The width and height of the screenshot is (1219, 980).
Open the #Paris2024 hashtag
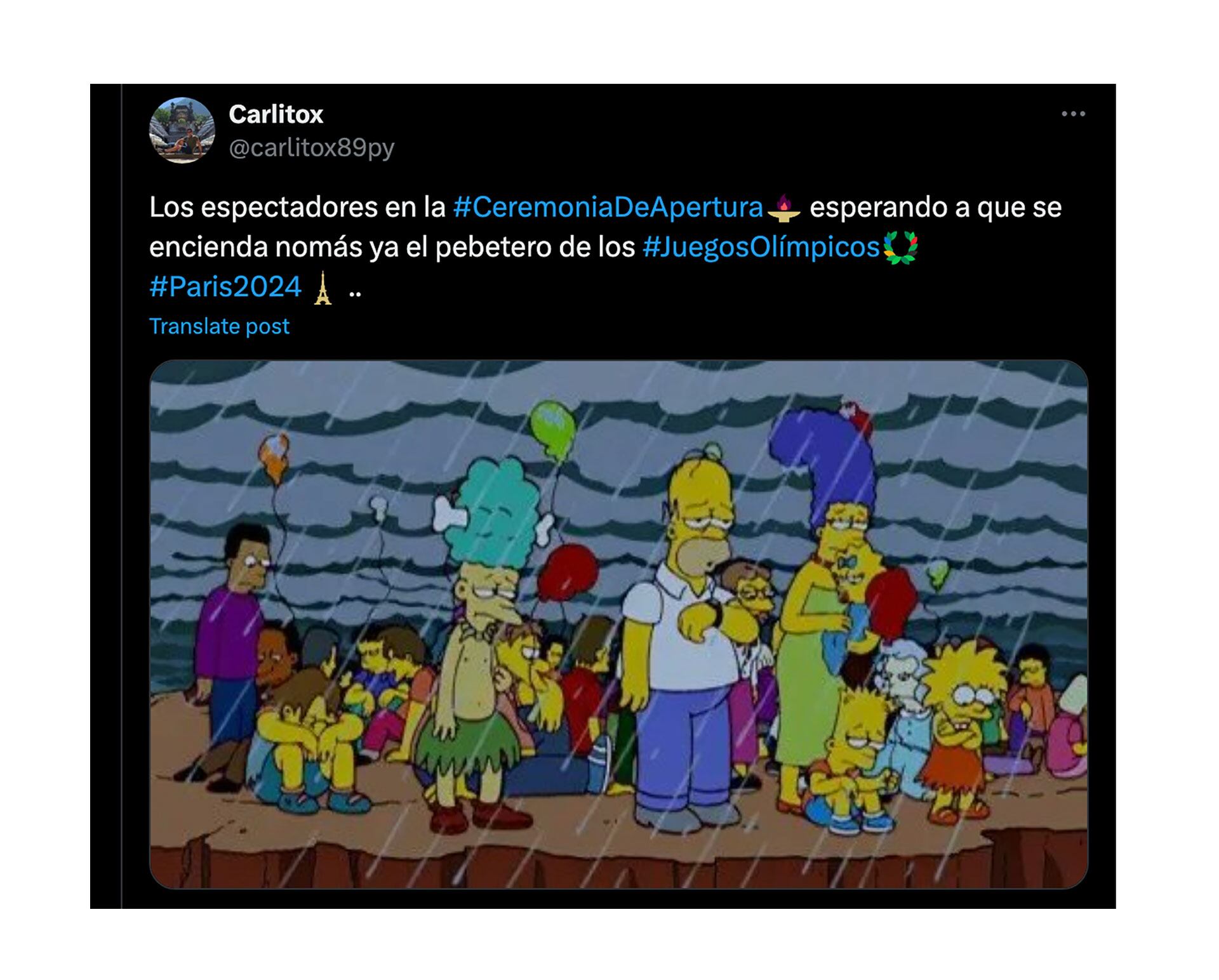pyautogui.click(x=225, y=287)
